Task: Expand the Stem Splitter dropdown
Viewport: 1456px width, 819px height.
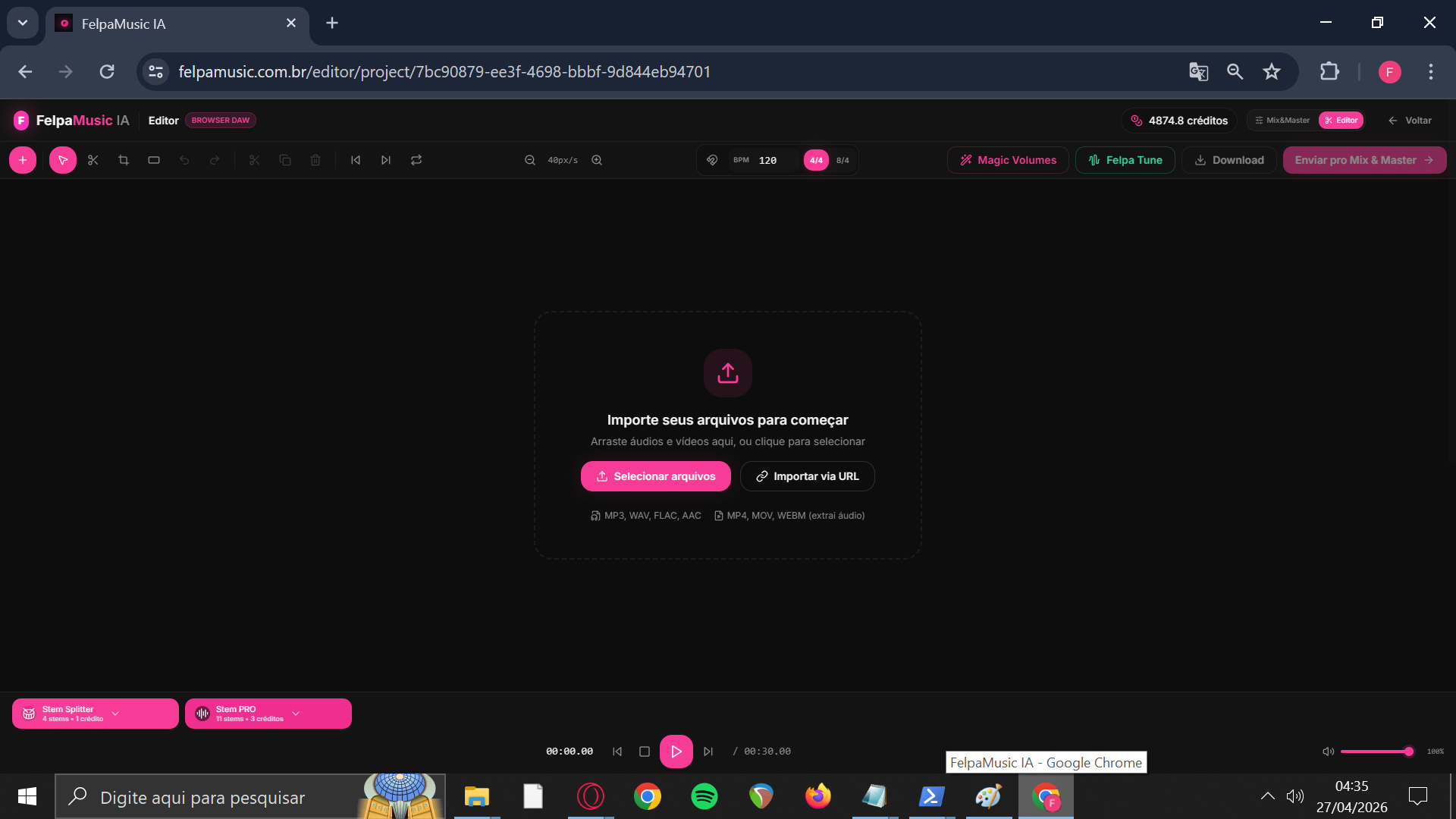Action: (x=115, y=714)
